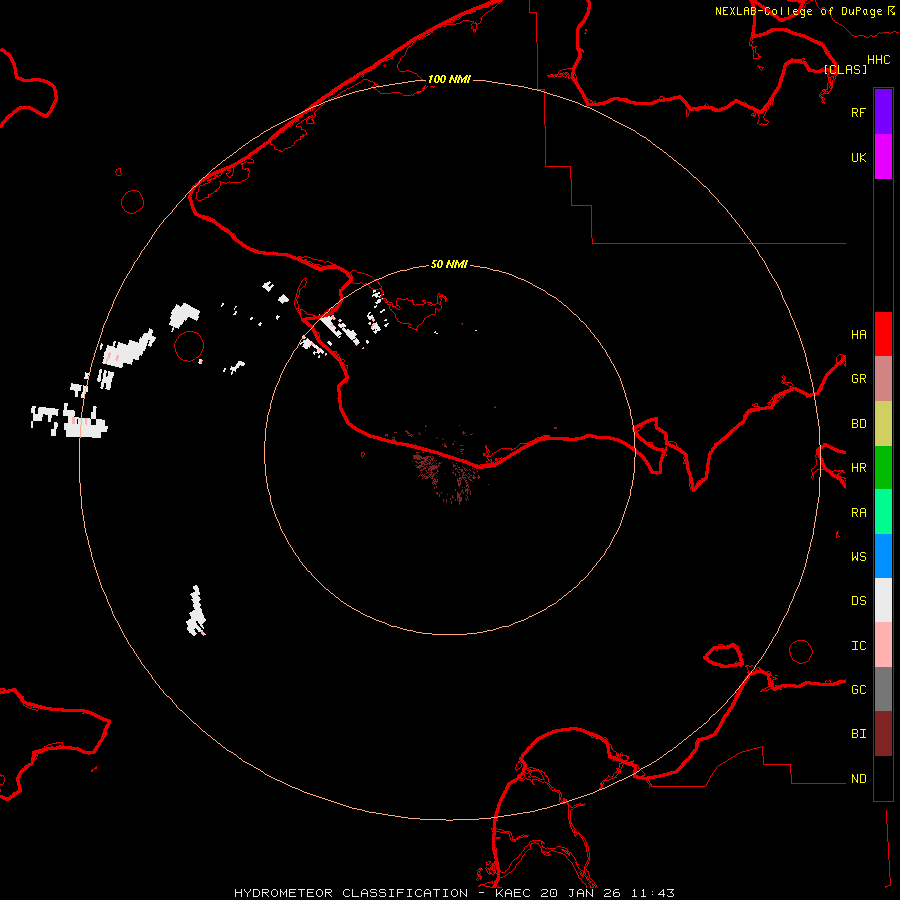Viewport: 900px width, 900px height.
Task: Select the yellow BD legend color swatch
Action: click(883, 424)
